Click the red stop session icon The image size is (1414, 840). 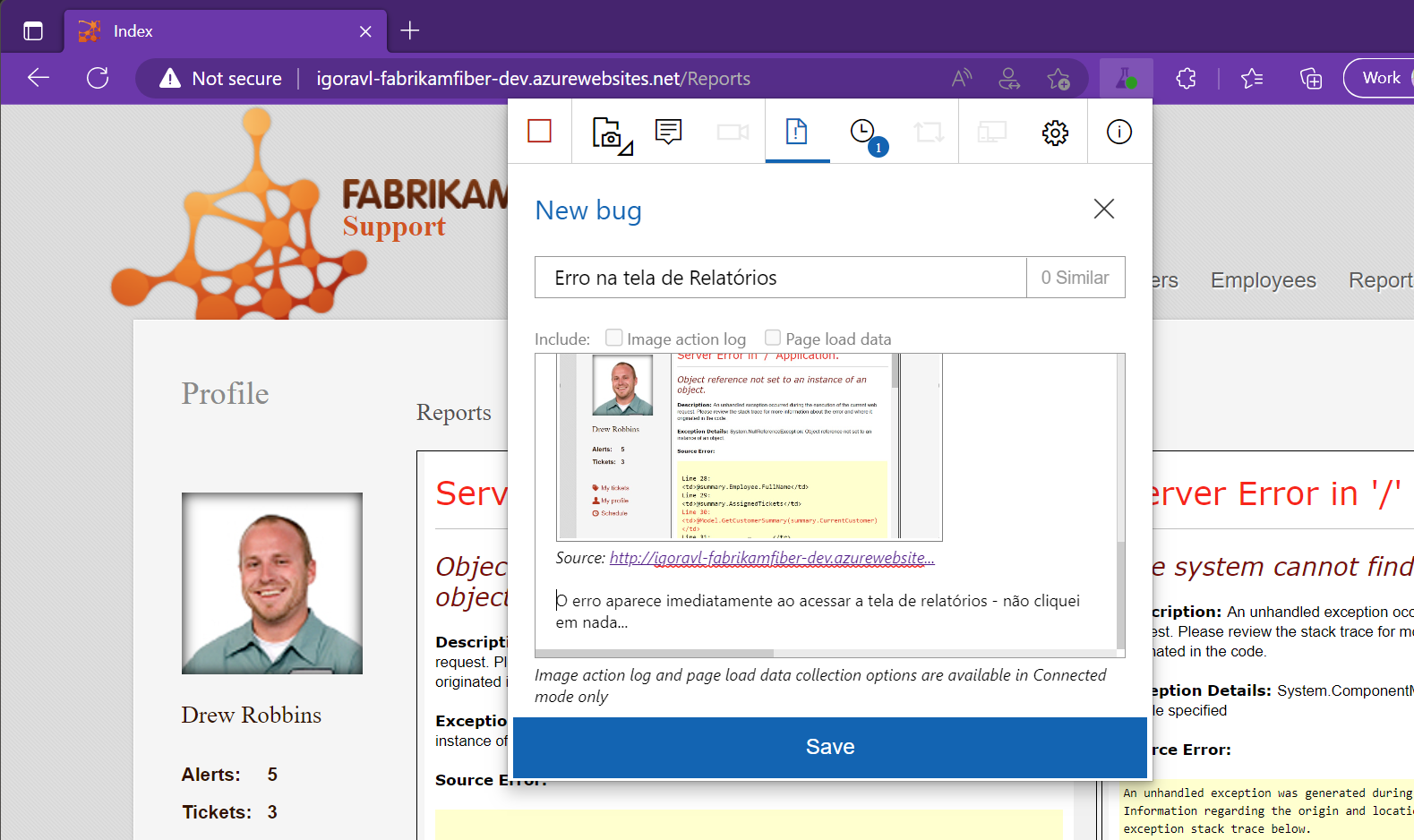[x=539, y=132]
